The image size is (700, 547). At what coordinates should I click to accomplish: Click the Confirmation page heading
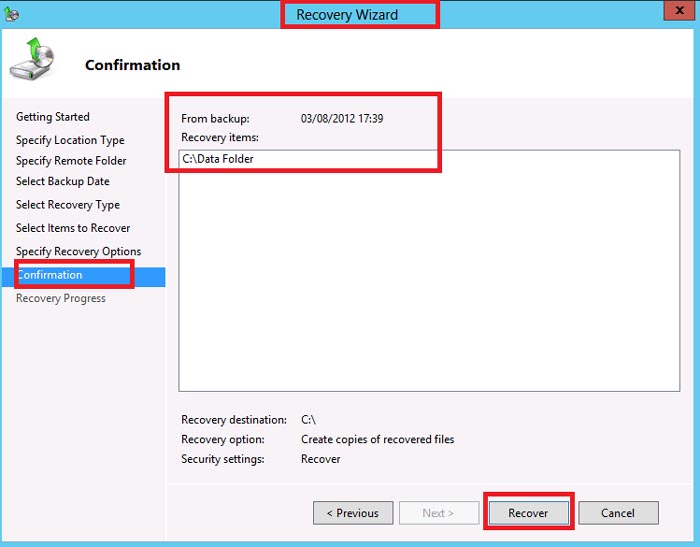pos(133,65)
